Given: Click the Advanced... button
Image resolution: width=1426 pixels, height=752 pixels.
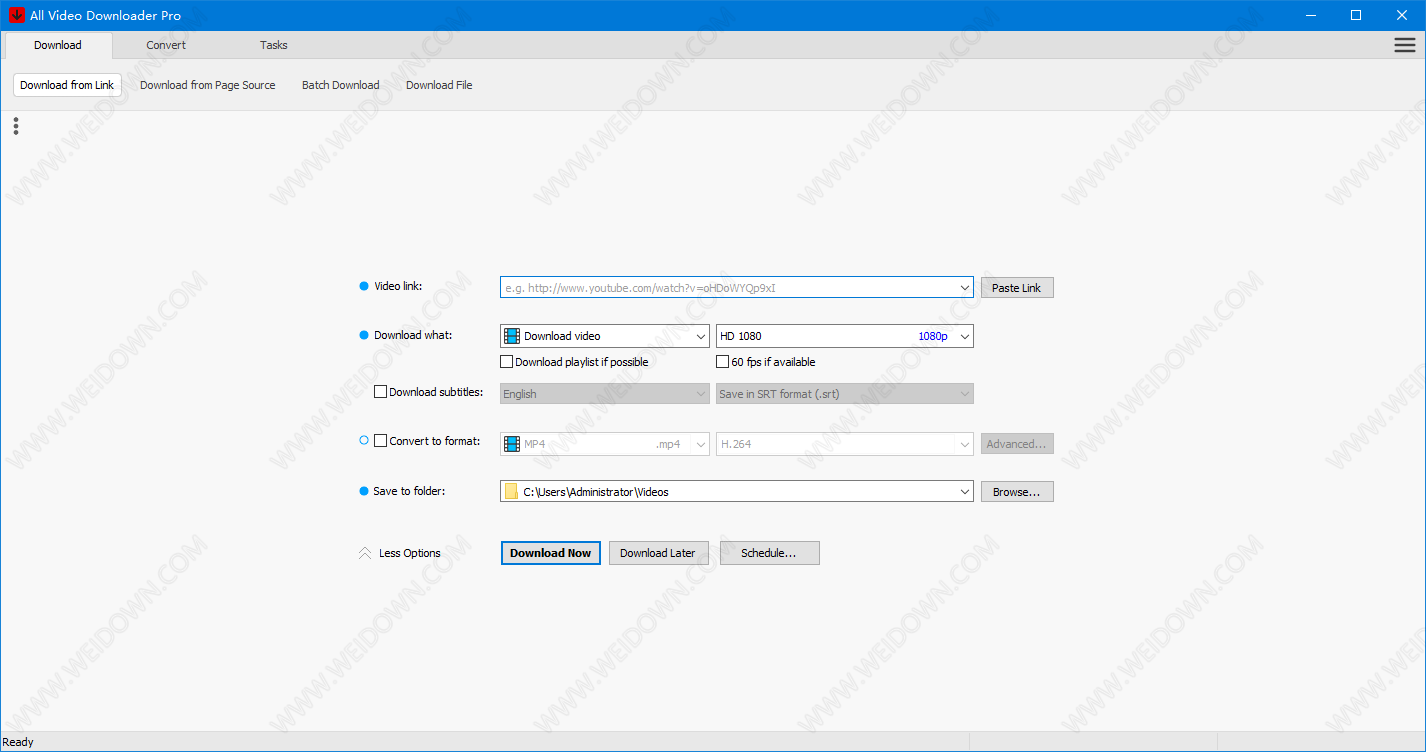Looking at the screenshot, I should [1017, 444].
